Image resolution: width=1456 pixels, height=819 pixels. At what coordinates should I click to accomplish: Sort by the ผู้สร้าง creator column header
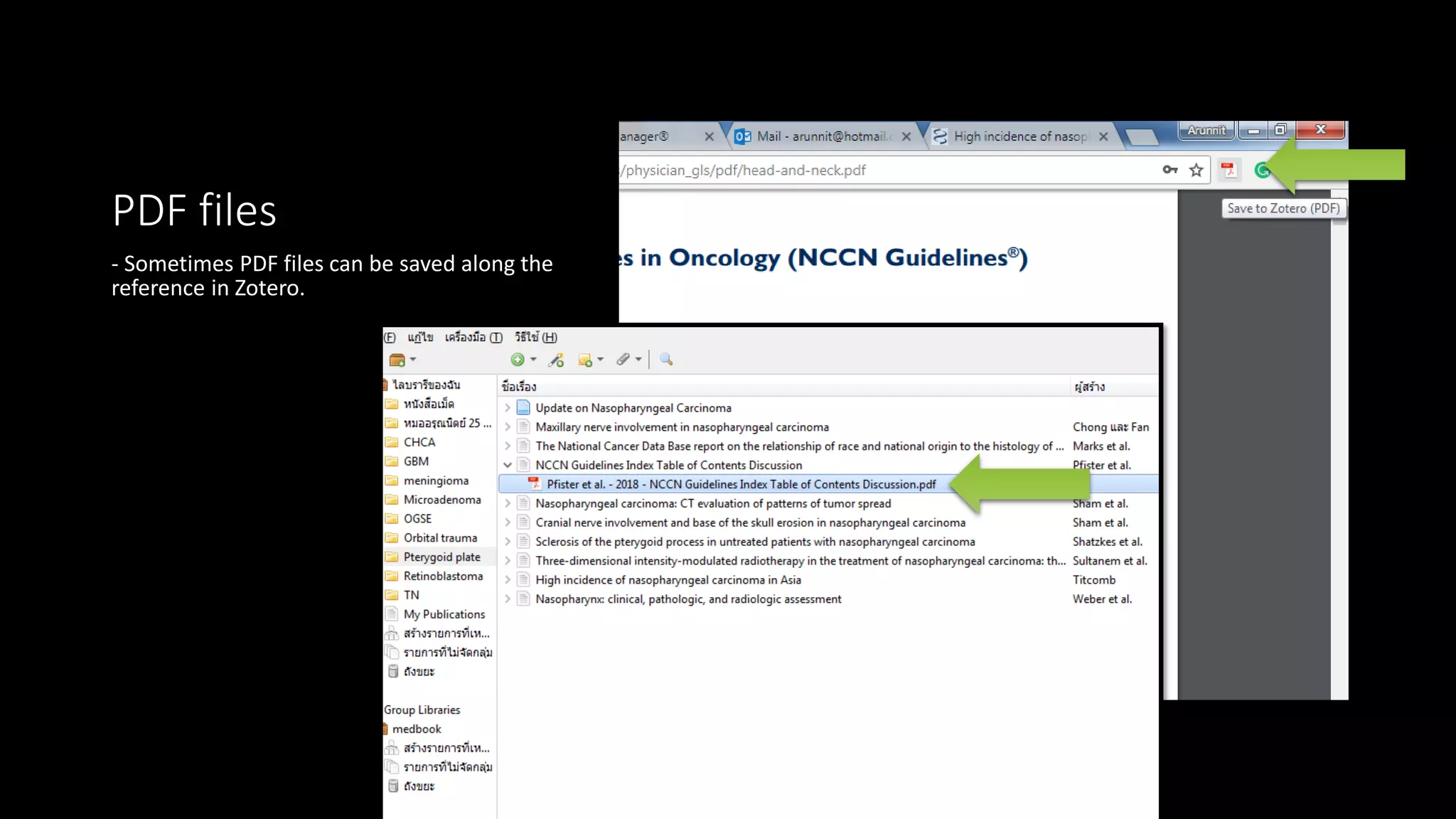pos(1090,387)
